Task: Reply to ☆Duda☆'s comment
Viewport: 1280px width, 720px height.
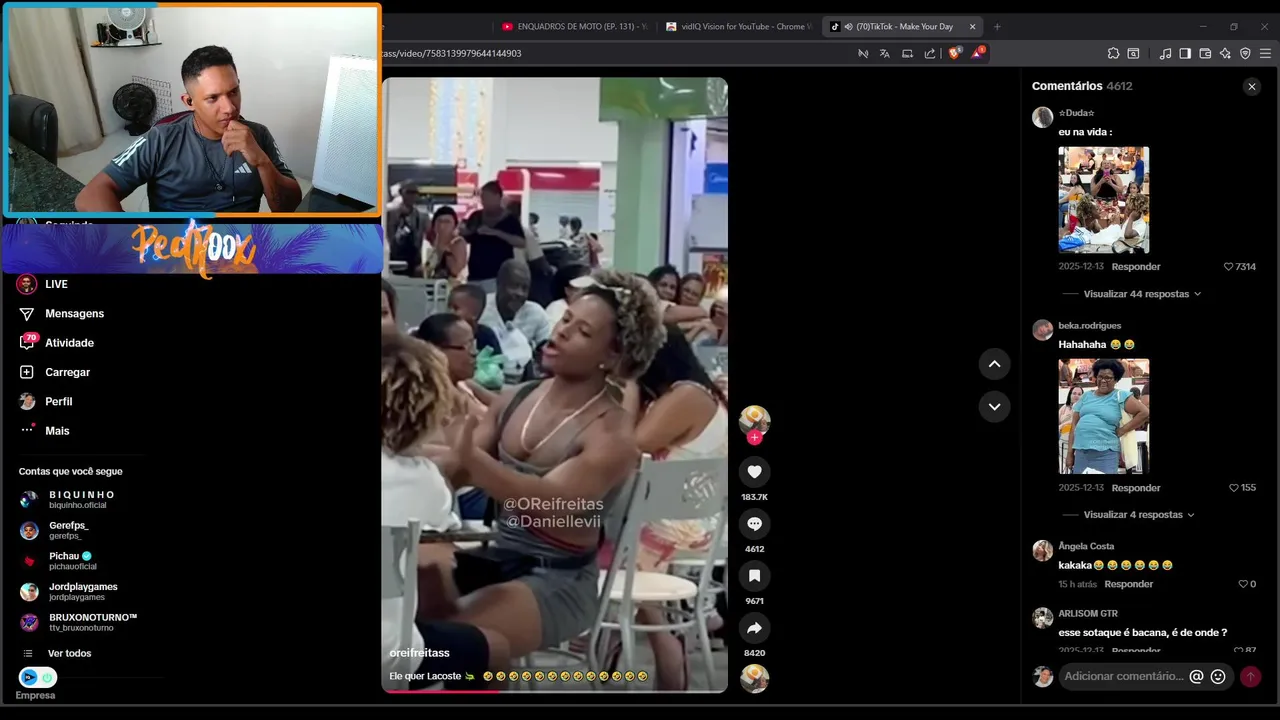Action: [1136, 267]
